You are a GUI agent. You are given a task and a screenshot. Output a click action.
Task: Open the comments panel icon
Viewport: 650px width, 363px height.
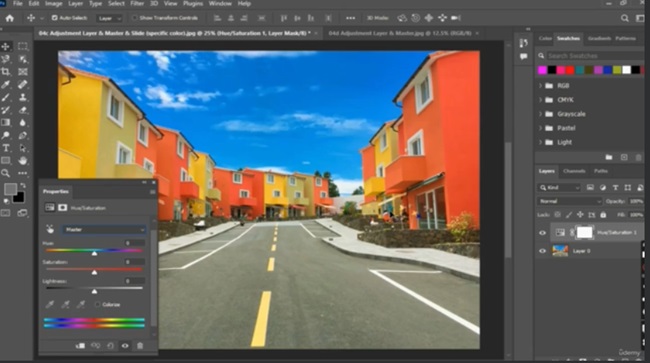pyautogui.click(x=524, y=56)
